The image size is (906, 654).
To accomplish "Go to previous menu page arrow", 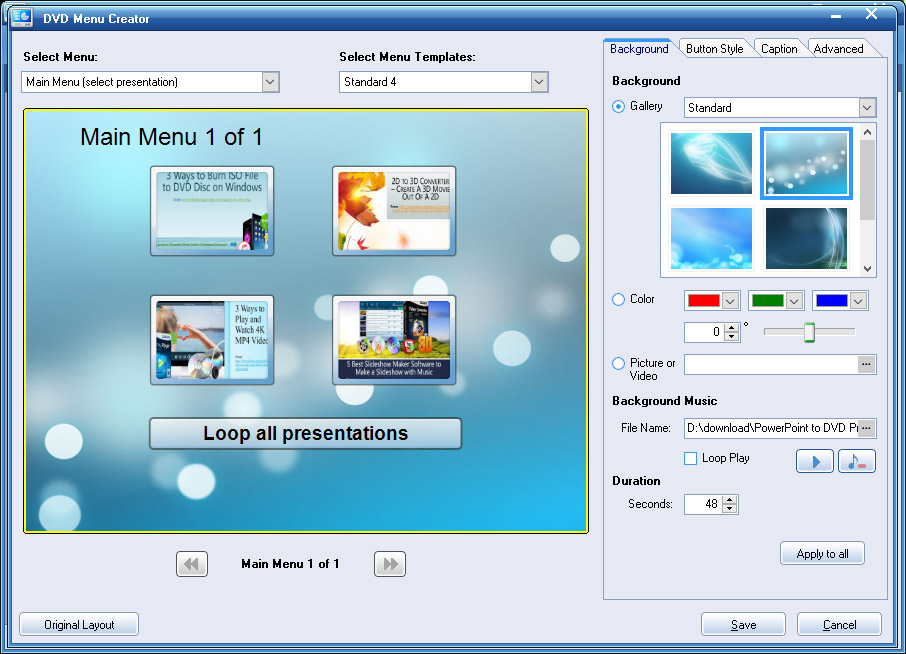I will 192,564.
